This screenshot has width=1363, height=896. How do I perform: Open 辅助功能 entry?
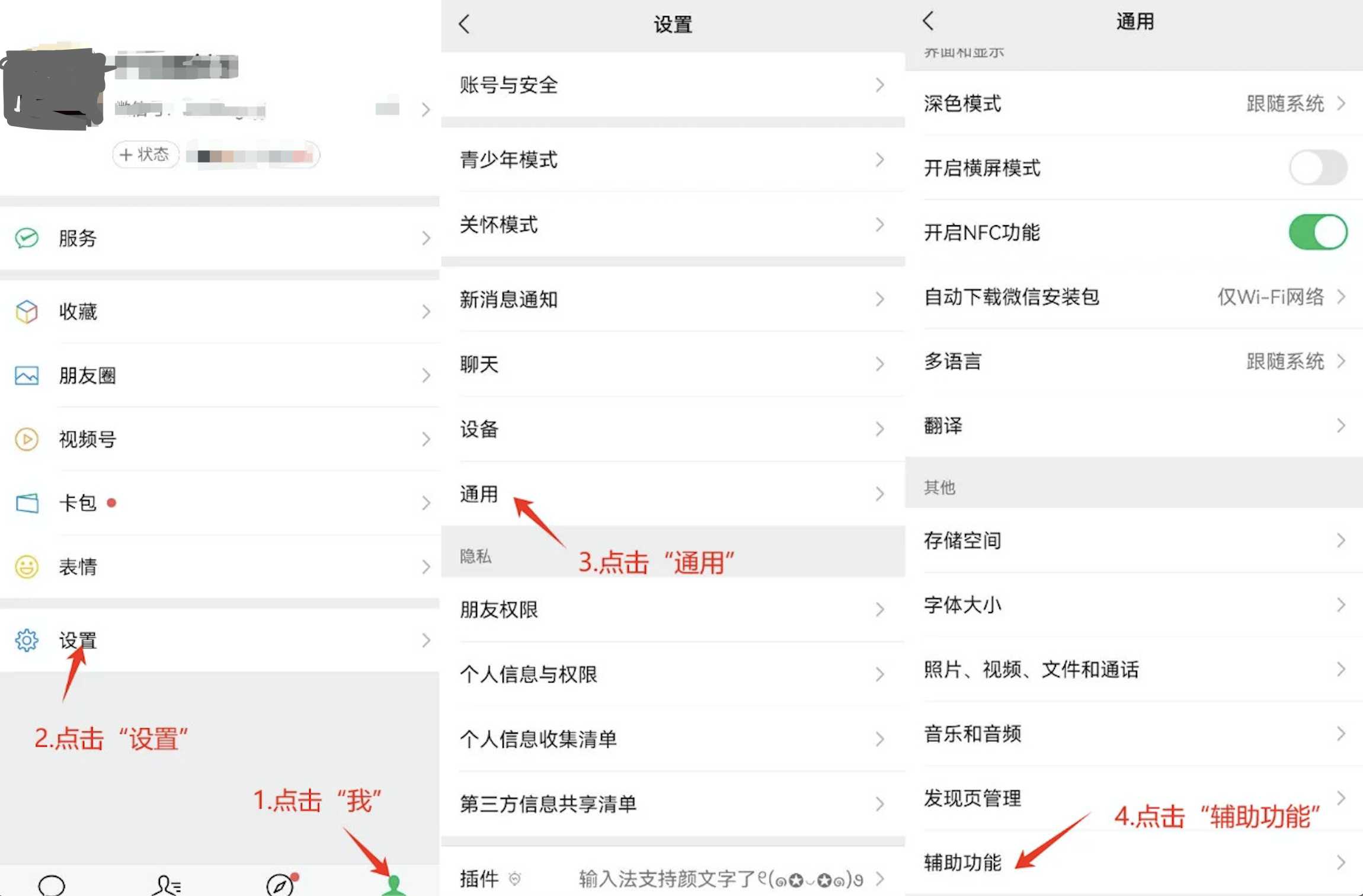pos(1134,862)
